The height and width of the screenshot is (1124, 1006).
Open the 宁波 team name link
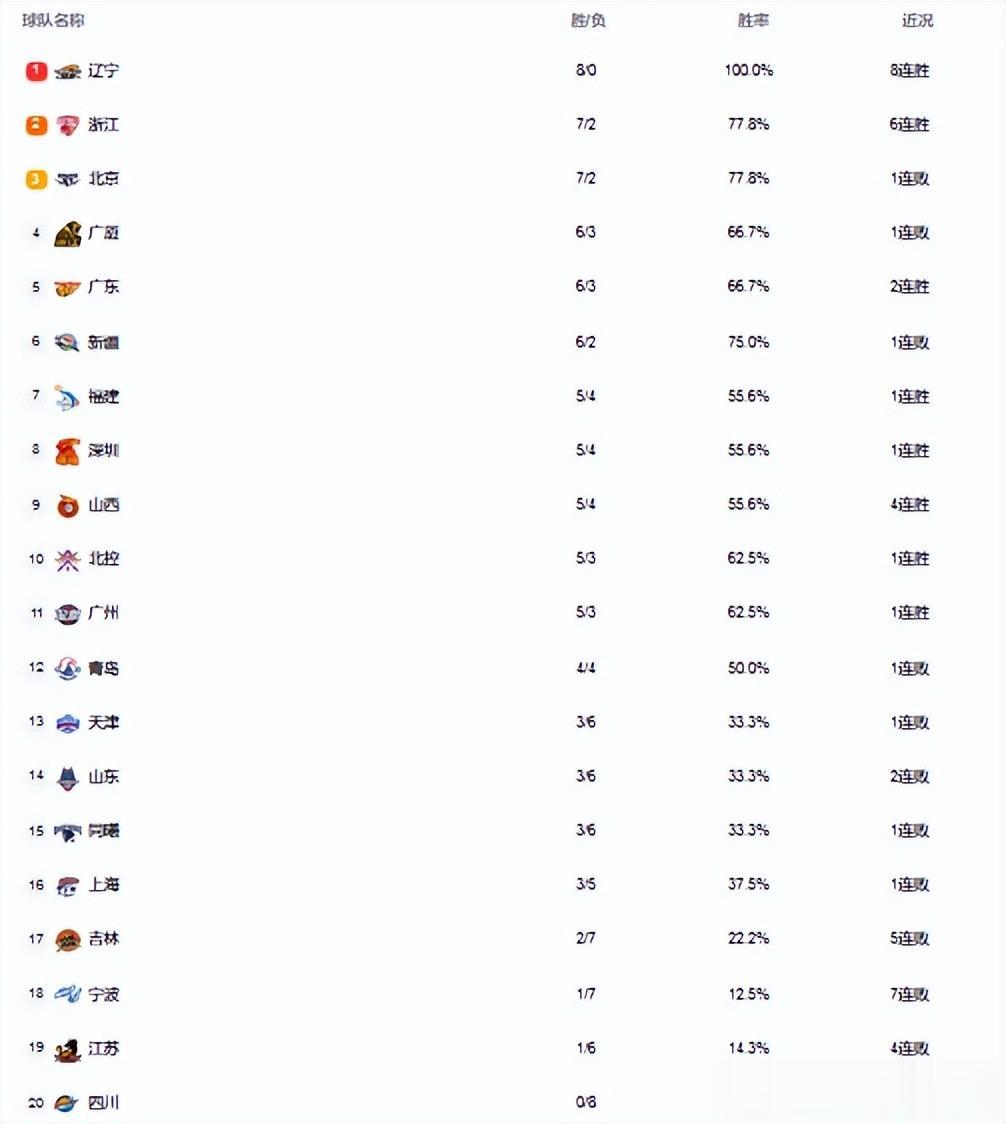coord(103,994)
